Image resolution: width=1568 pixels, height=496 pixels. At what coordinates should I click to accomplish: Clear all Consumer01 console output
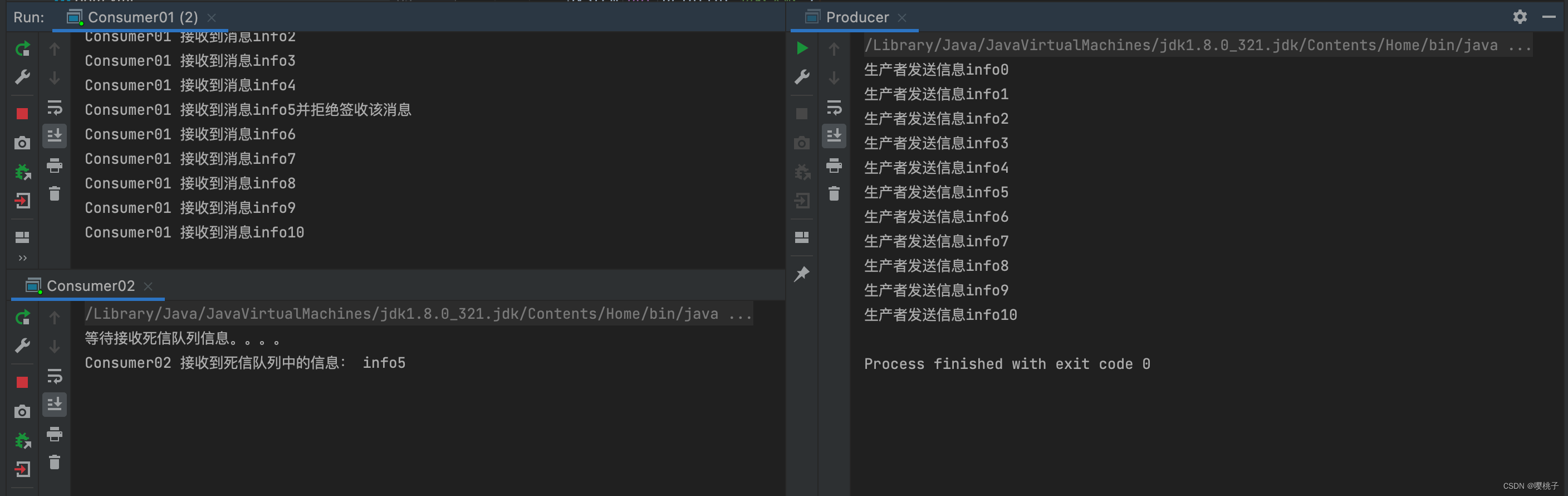55,193
